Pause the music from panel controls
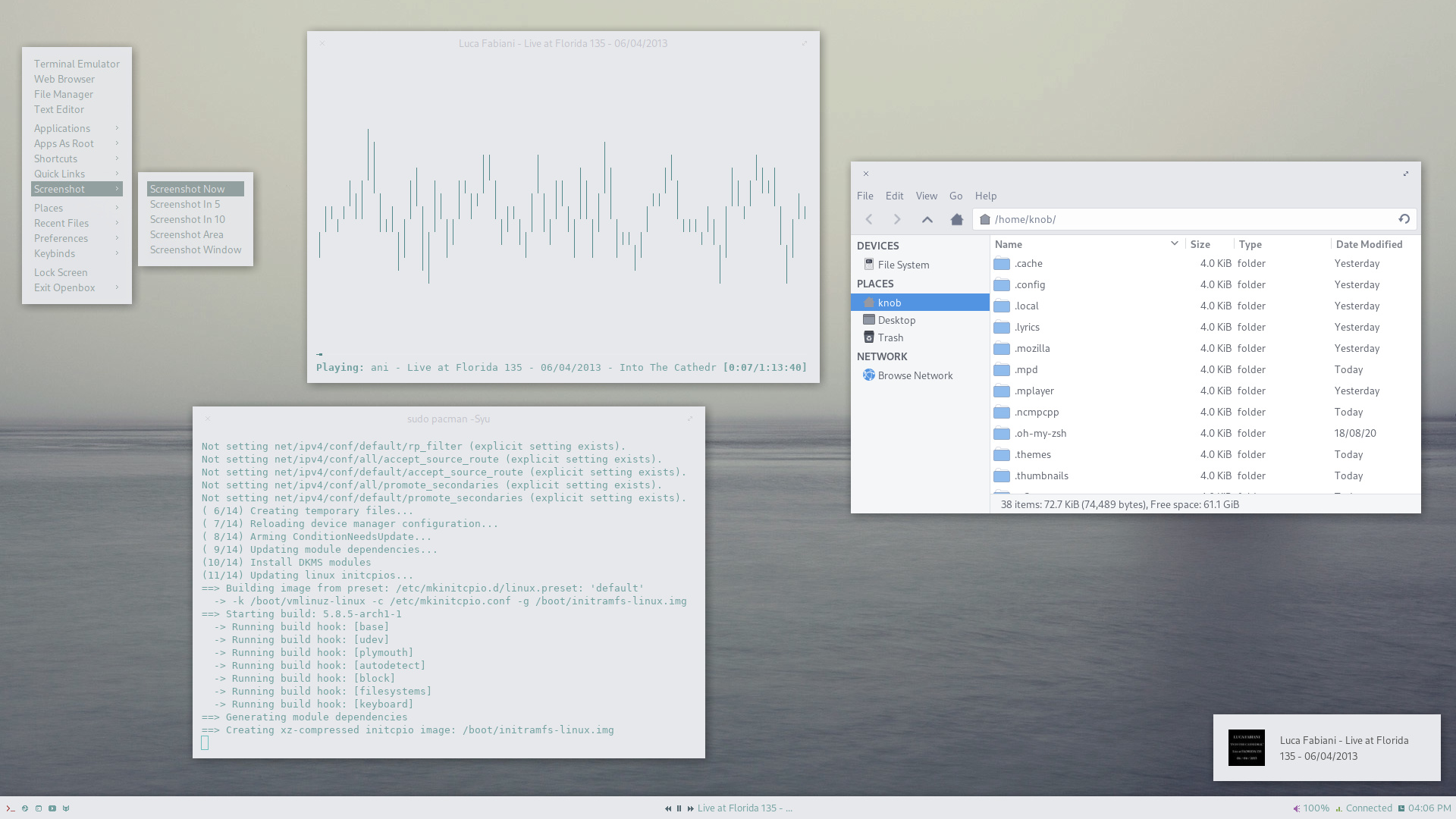 coord(679,808)
